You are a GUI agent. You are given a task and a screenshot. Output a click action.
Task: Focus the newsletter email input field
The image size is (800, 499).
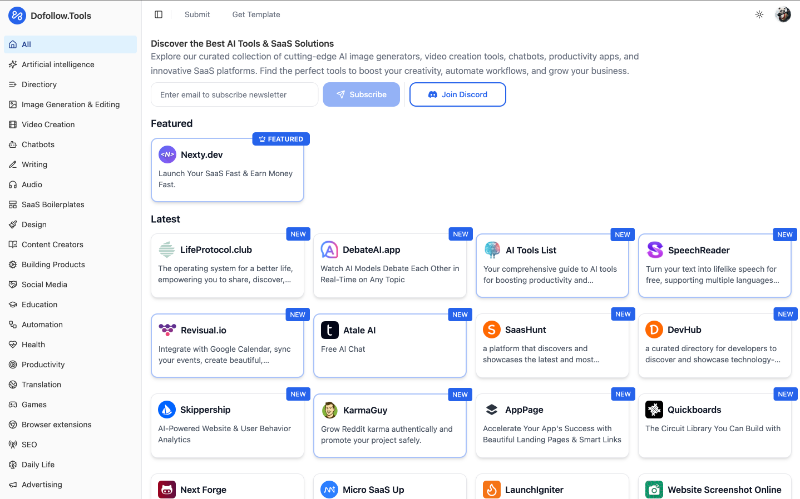[x=234, y=95]
